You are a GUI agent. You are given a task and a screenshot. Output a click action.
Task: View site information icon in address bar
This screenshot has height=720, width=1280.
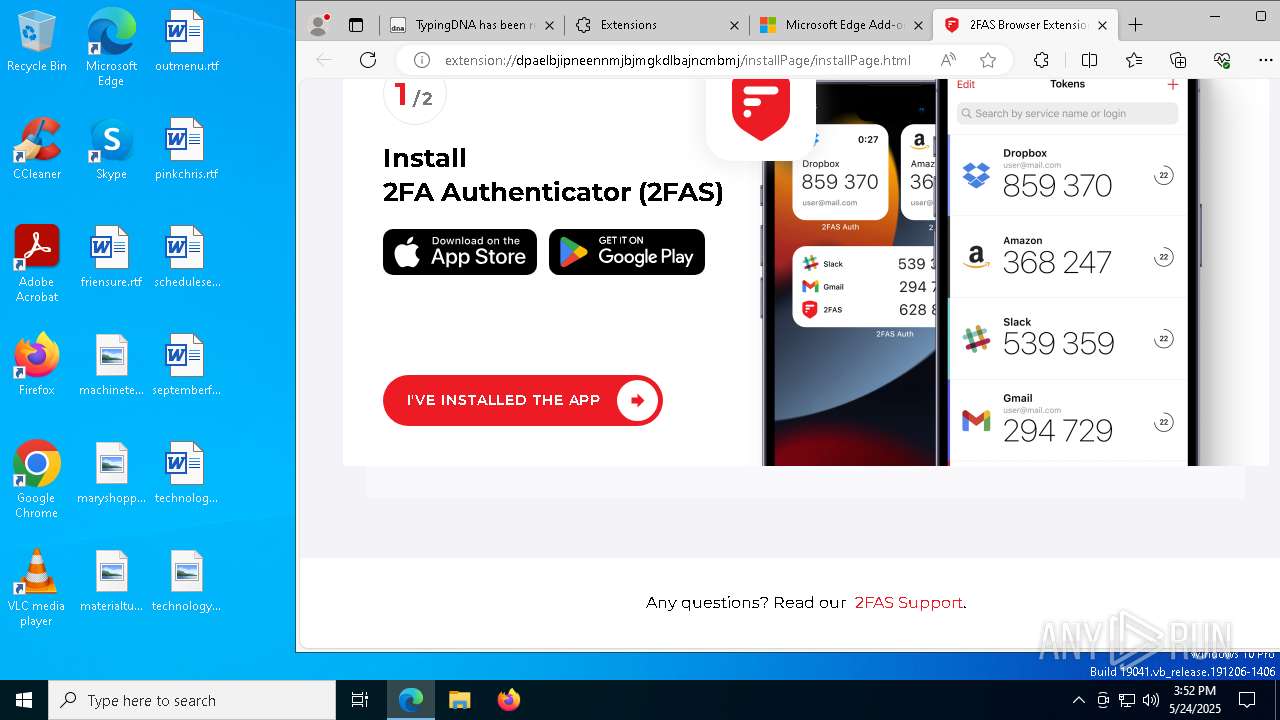pos(422,60)
